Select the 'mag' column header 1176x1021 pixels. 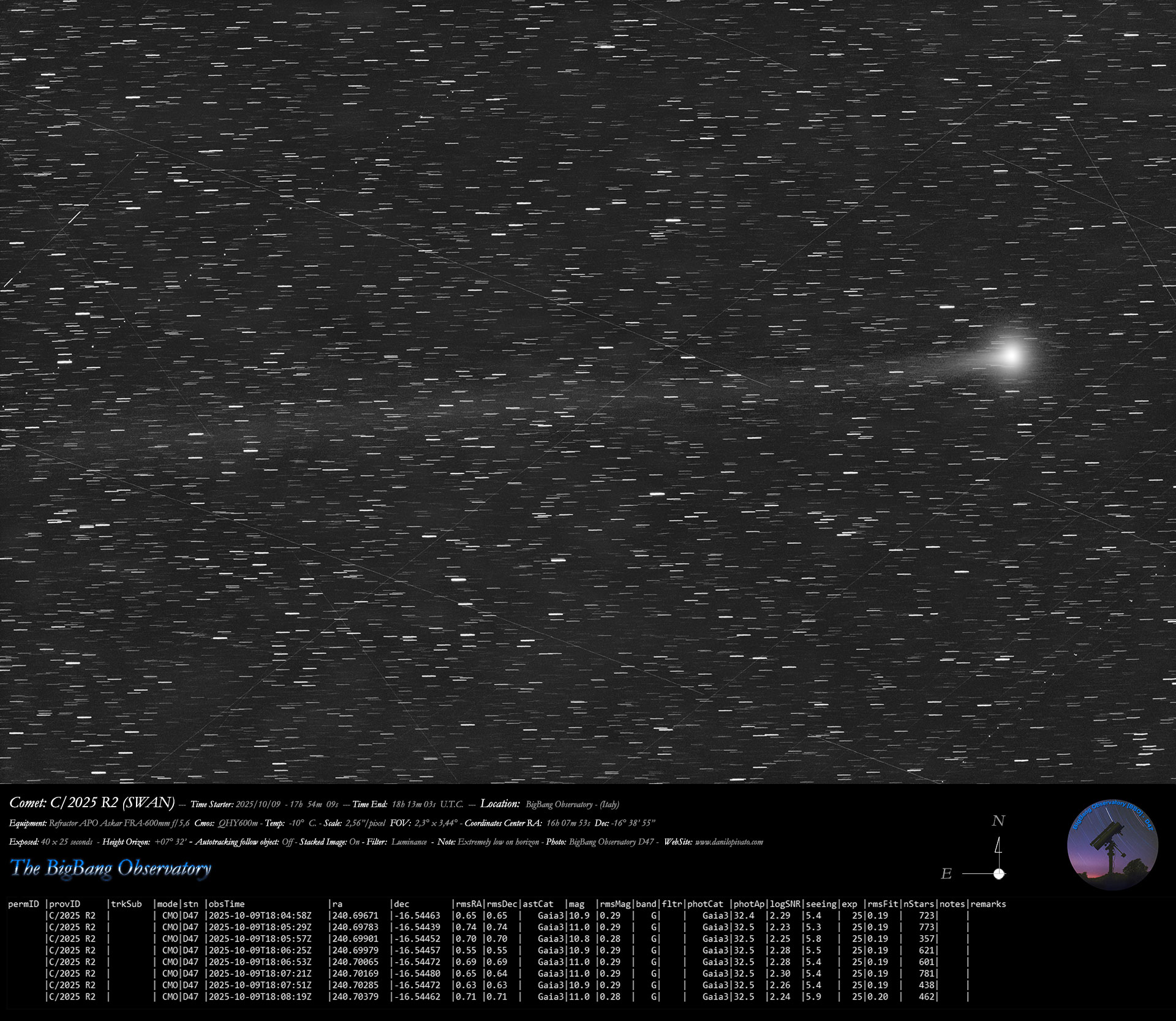[576, 904]
